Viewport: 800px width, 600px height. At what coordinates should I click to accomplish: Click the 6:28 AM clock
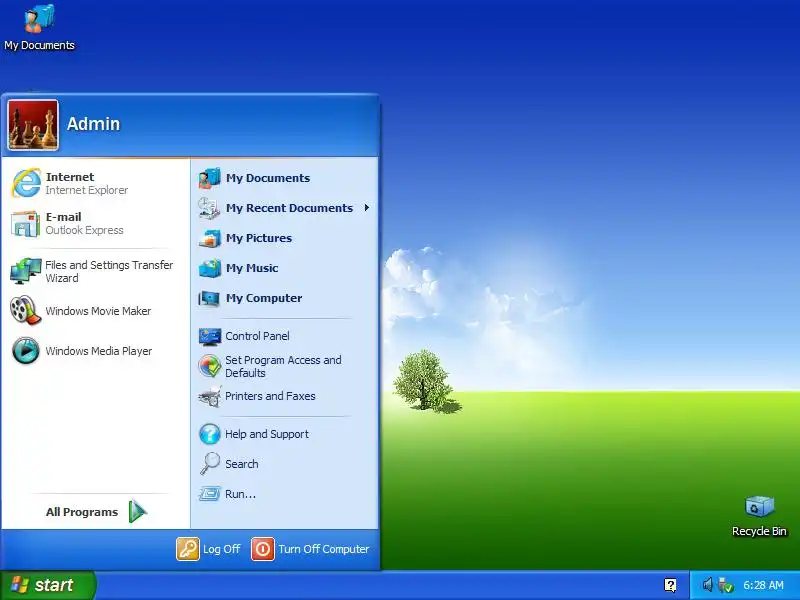[x=763, y=585]
